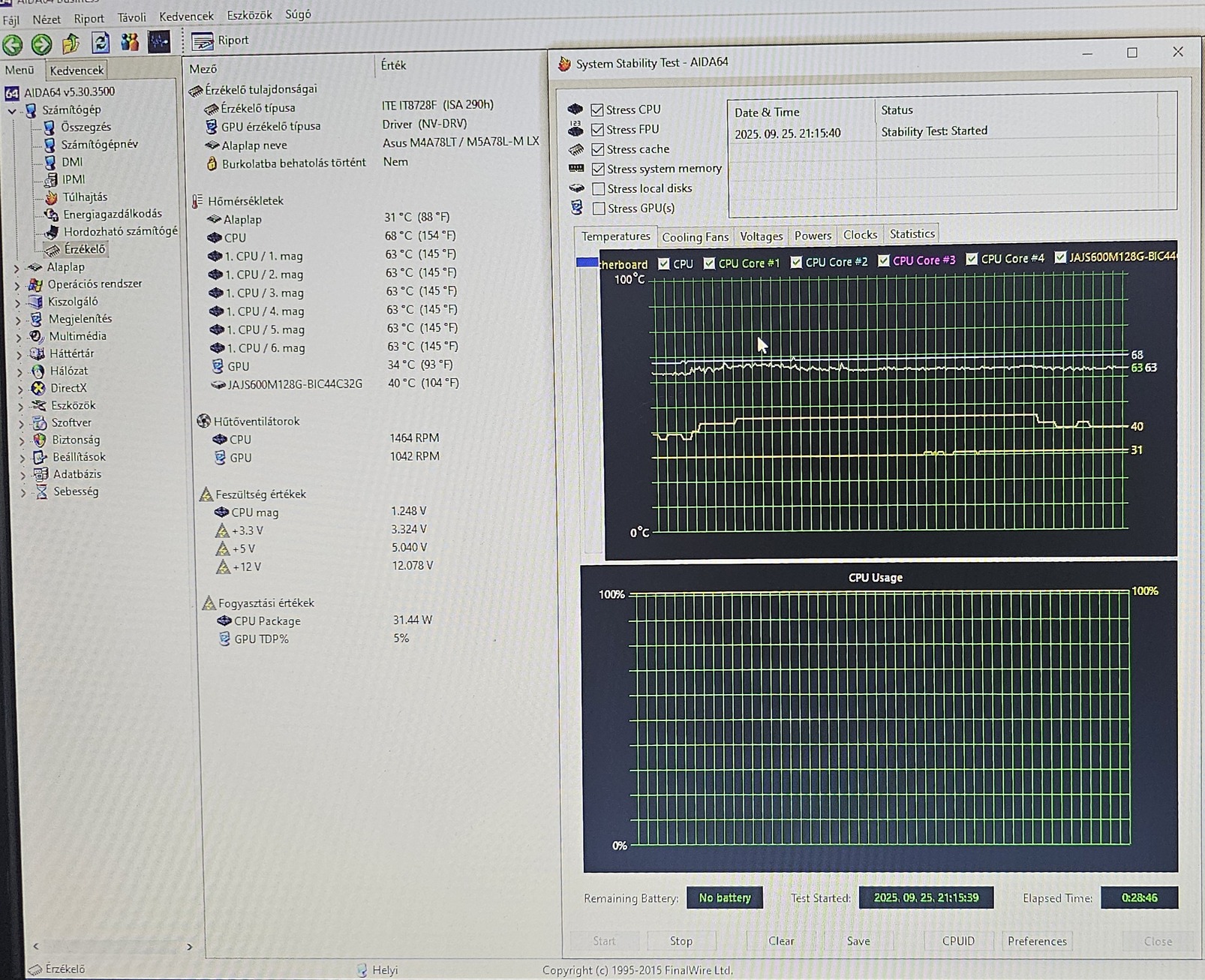The height and width of the screenshot is (980, 1205).
Task: Click the system stability graph toolbar icon
Action: pos(159,41)
